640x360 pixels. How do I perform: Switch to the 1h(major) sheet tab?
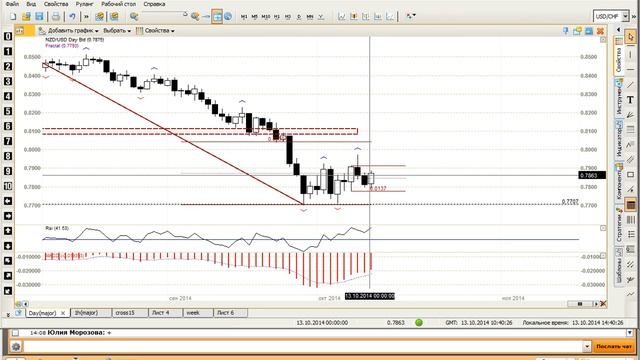point(91,313)
